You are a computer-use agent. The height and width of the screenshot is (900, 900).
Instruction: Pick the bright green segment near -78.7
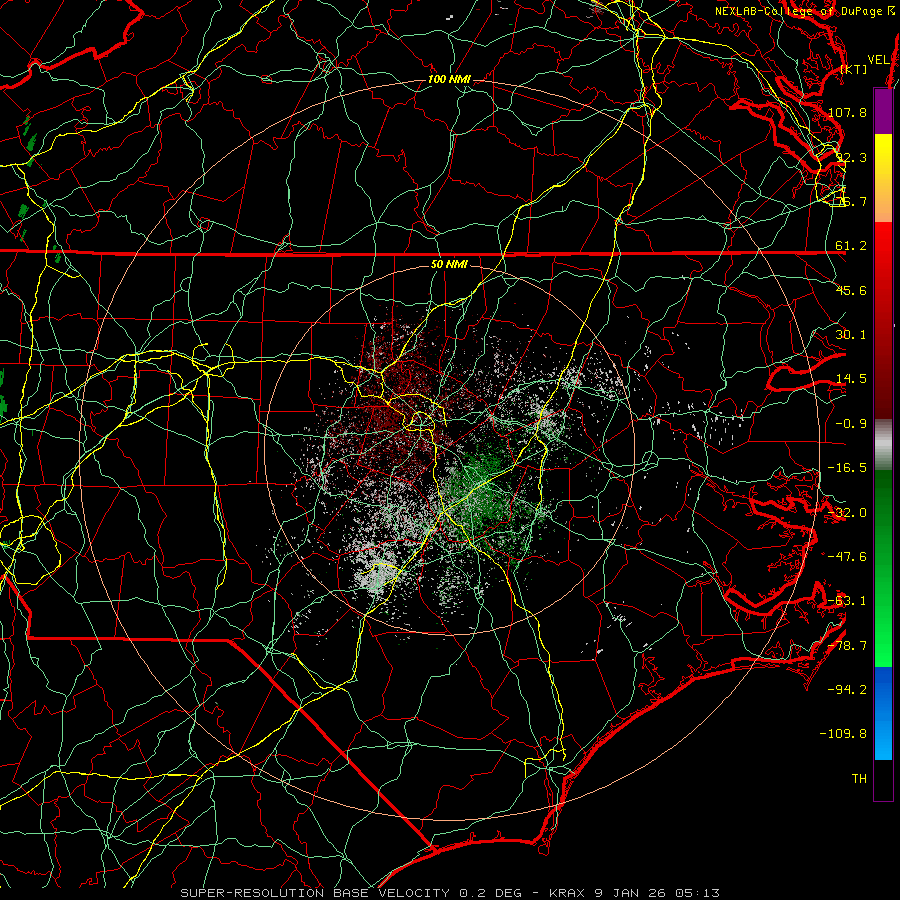tap(883, 643)
